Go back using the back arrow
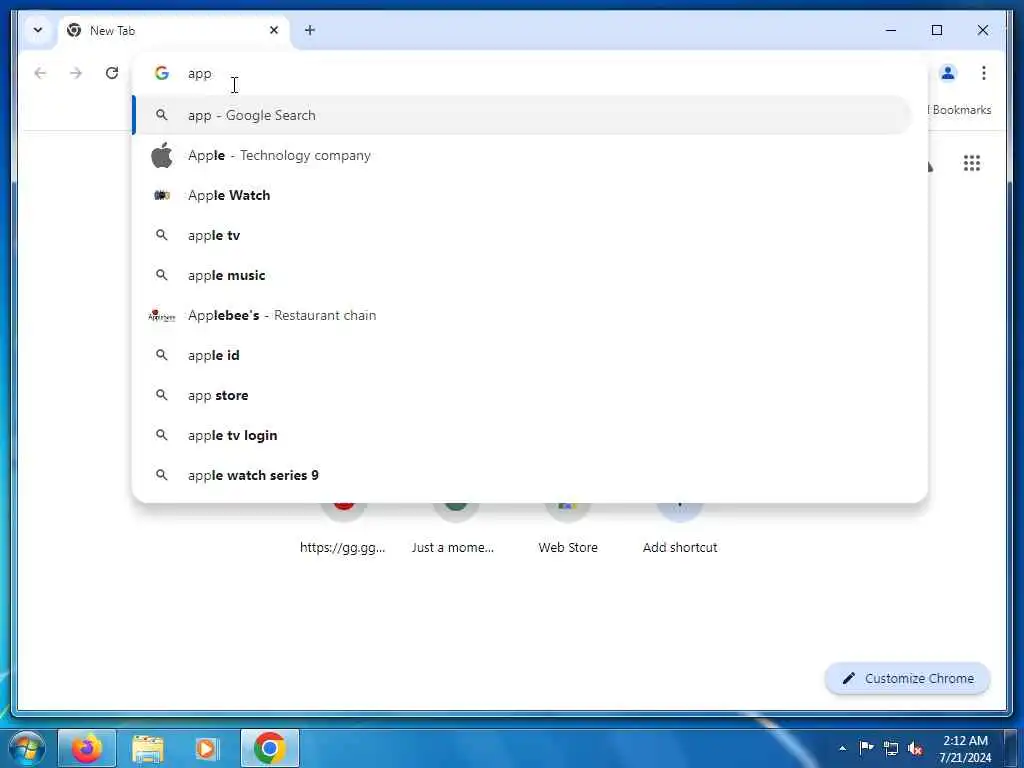1024x768 pixels. [40, 73]
